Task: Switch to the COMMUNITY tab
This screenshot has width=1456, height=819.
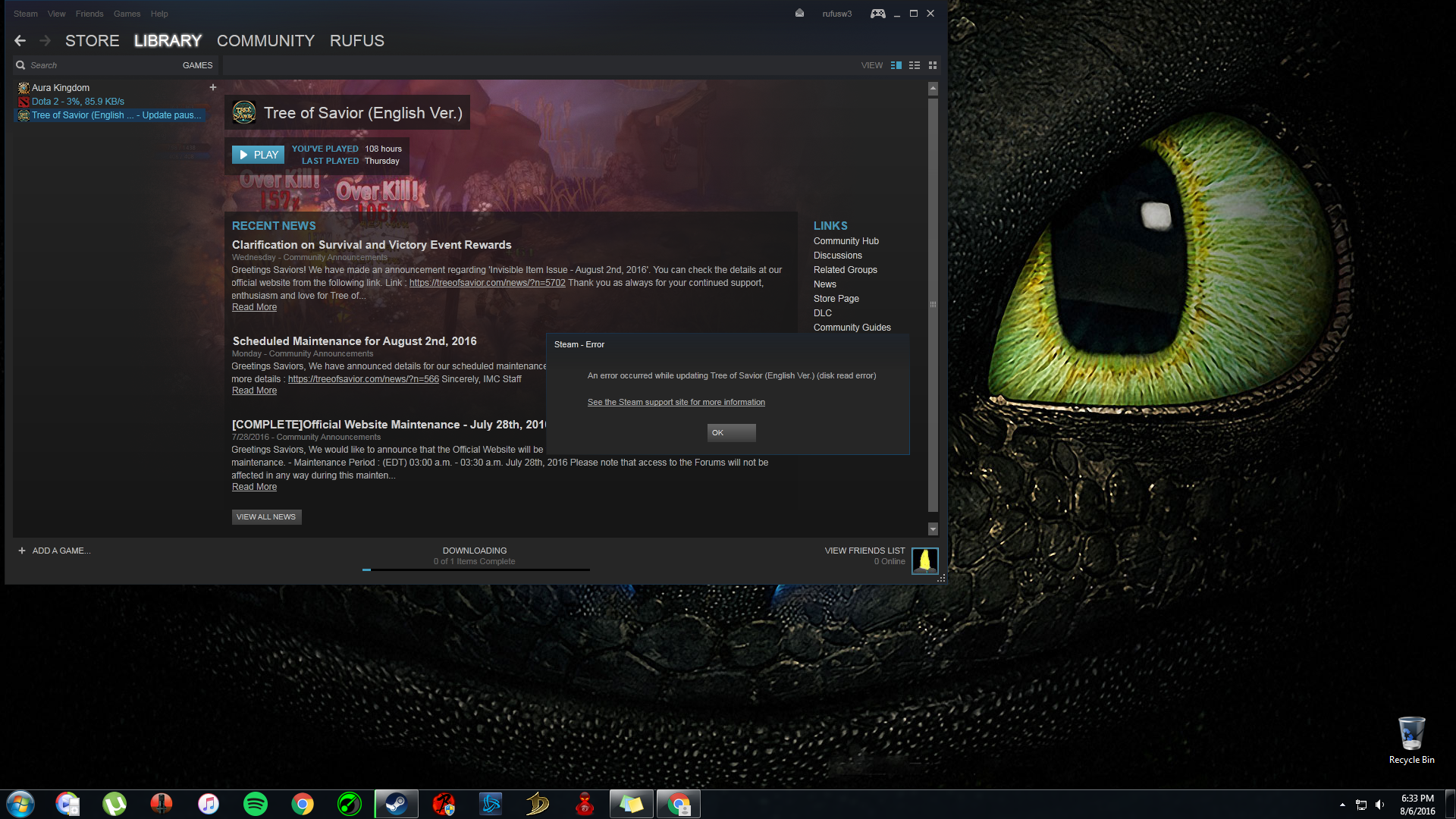Action: coord(265,41)
